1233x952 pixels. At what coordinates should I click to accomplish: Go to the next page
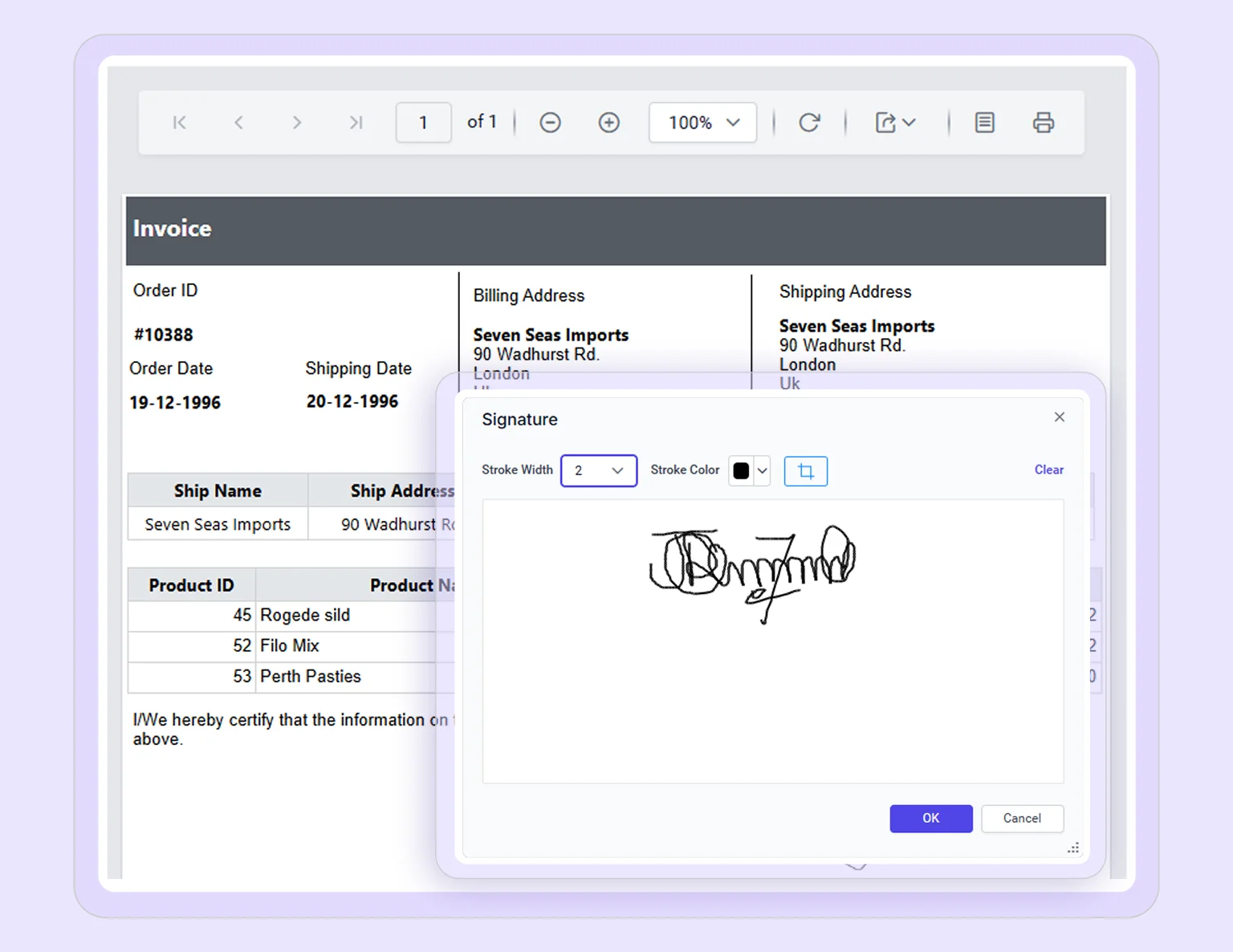(x=297, y=122)
